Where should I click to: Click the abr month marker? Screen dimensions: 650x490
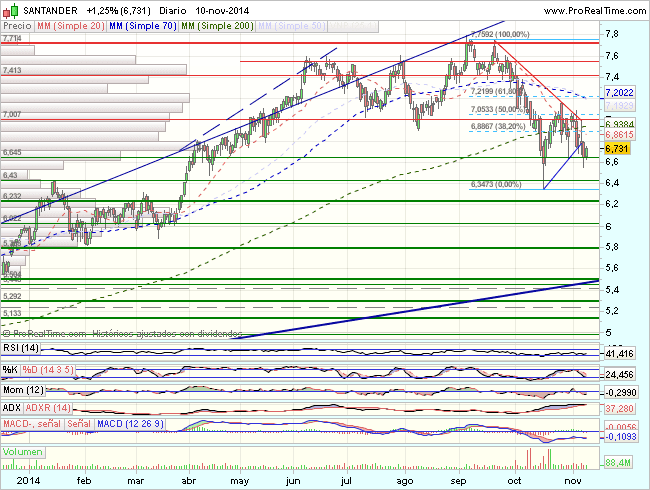(189, 481)
